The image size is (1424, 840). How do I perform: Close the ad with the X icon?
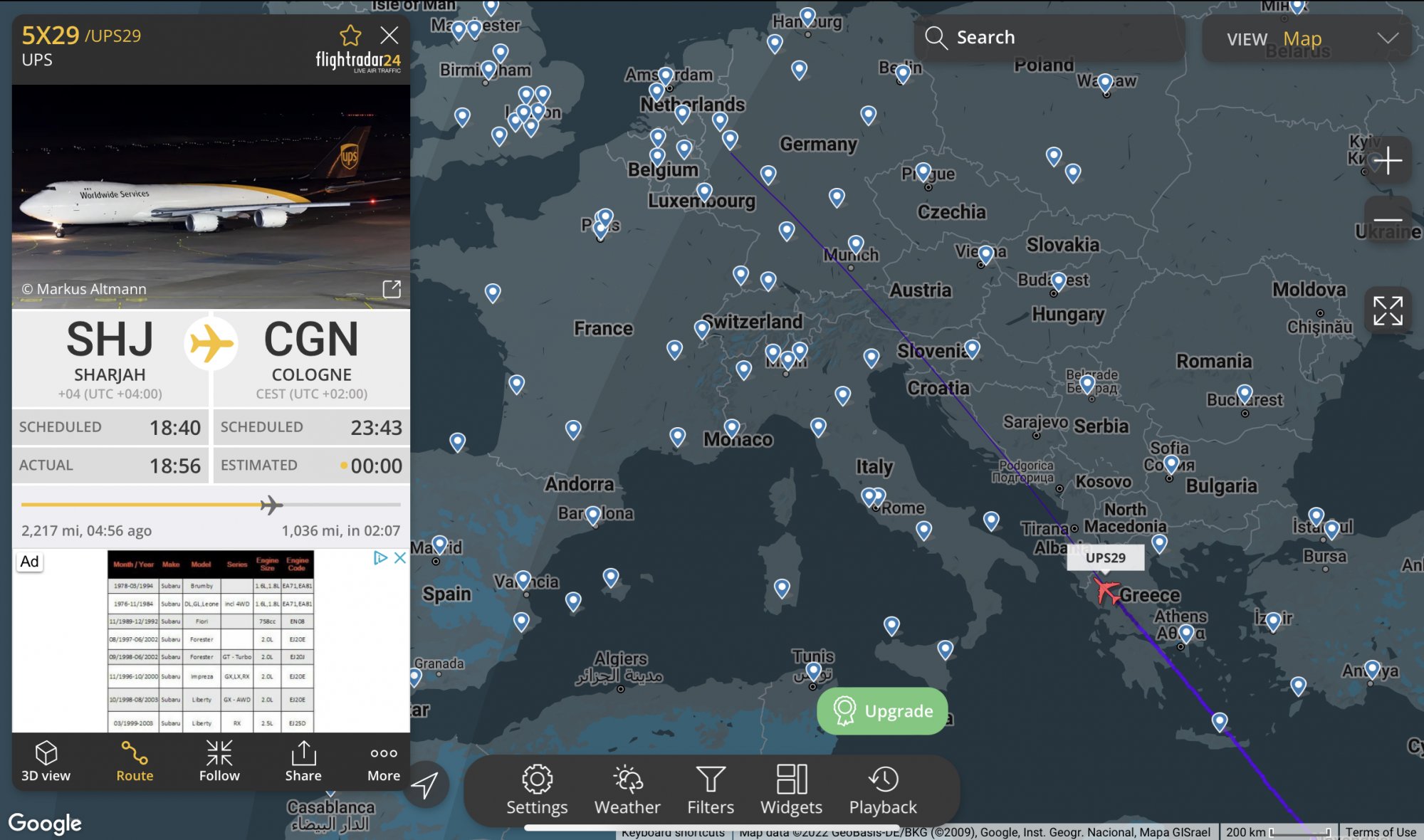click(x=400, y=558)
